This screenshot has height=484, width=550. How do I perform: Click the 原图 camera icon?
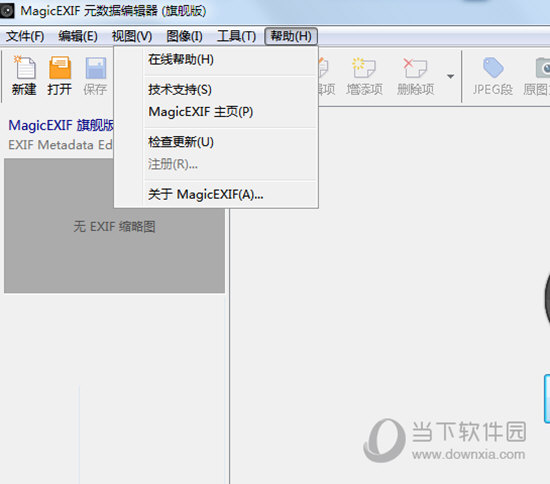543,67
